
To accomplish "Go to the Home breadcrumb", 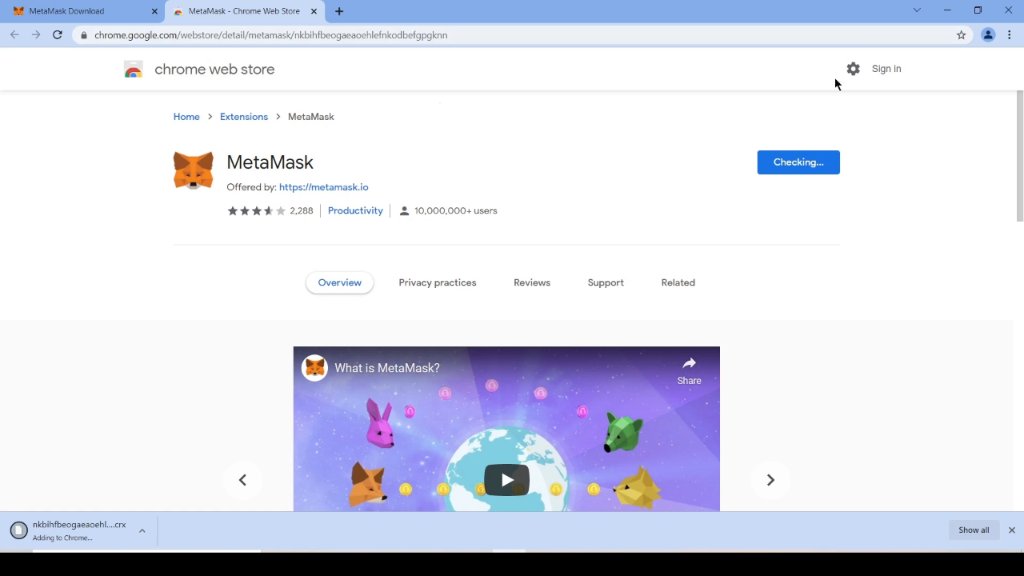I will (186, 116).
